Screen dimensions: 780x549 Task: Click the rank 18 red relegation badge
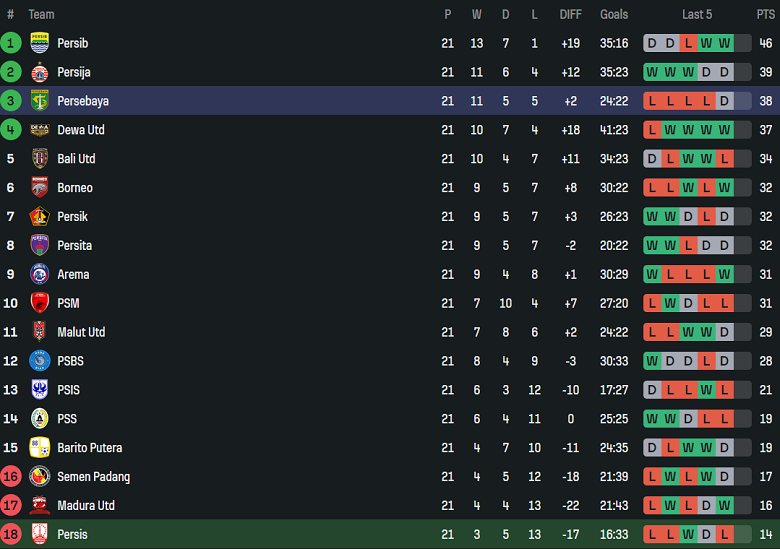pos(11,534)
